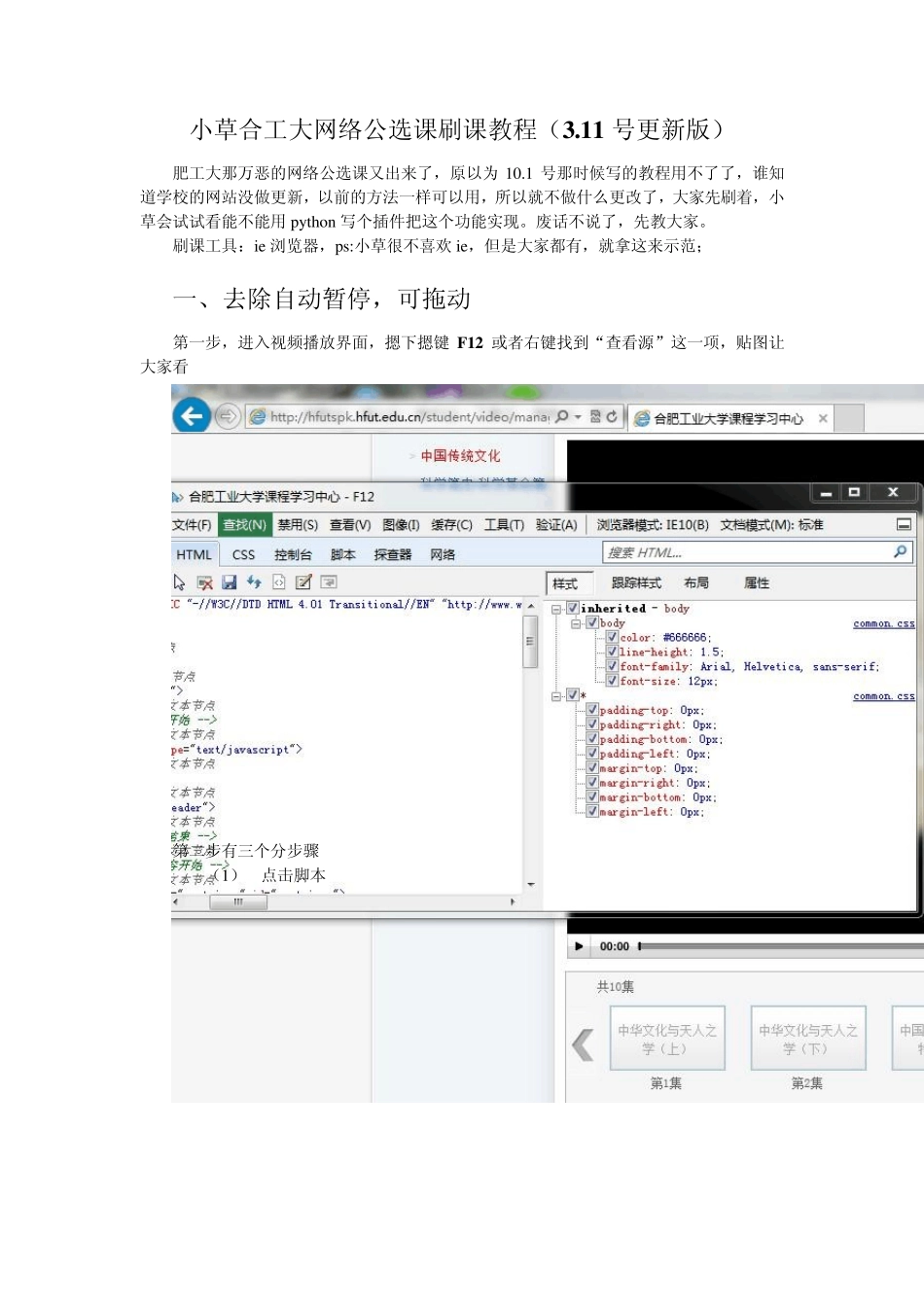Click the previous episodes left chevron

(583, 1044)
